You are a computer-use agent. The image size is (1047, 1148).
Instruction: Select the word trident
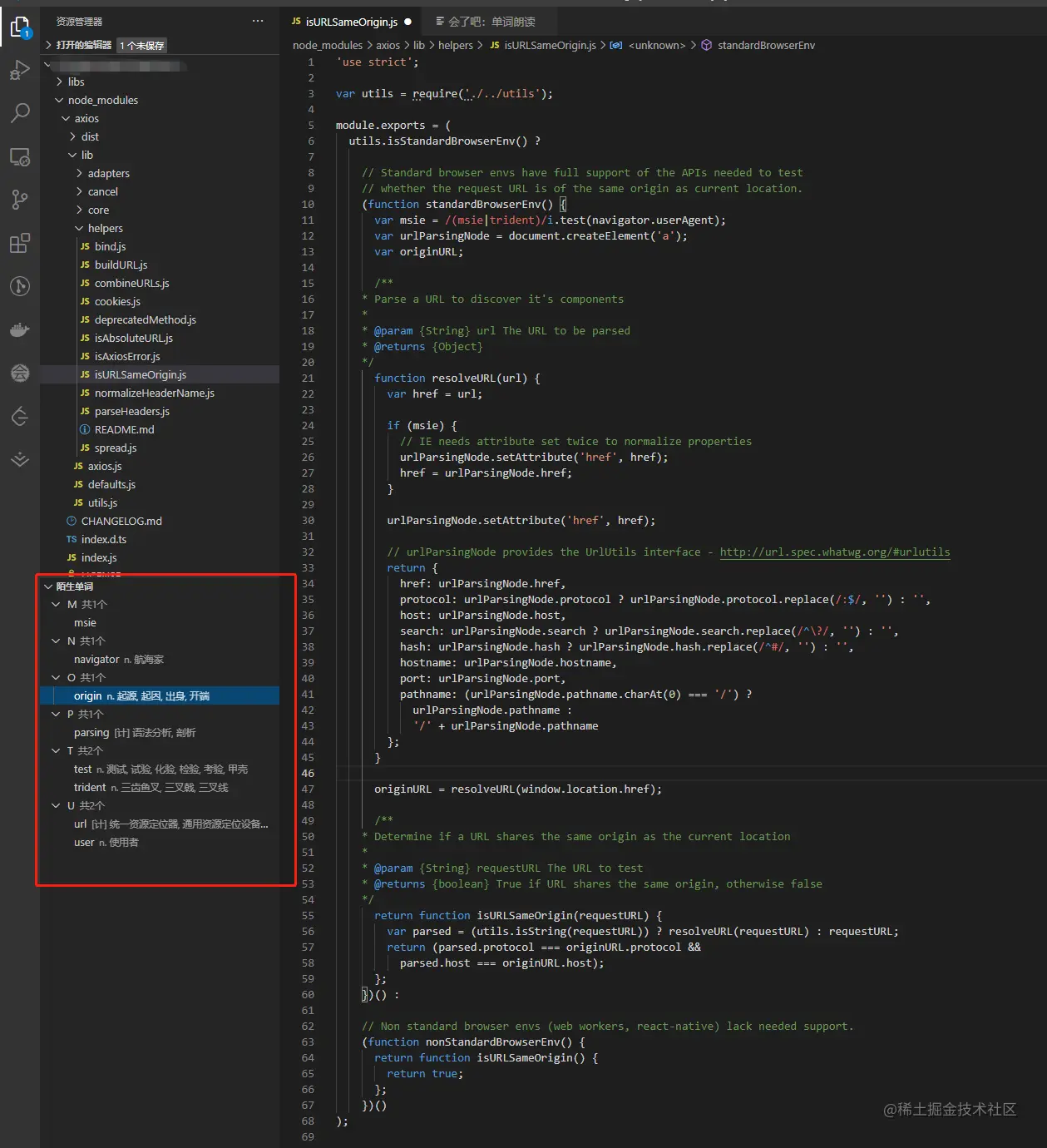coord(90,788)
